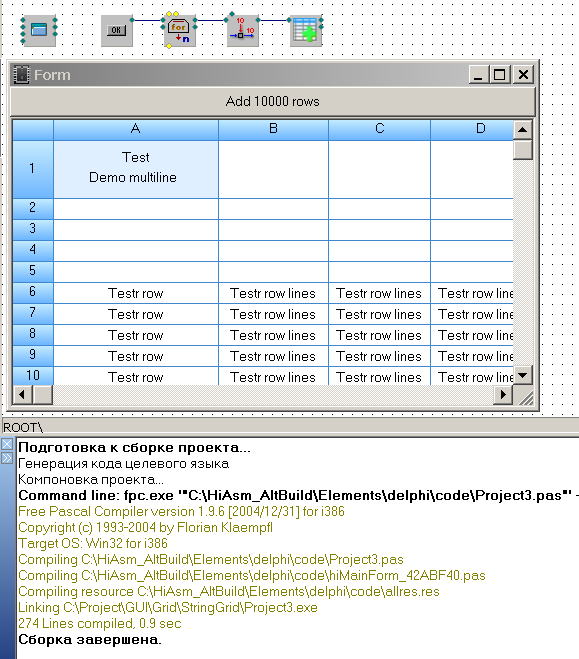This screenshot has width=579, height=659.
Task: Click horizontal scrollbar left arrow
Action: tap(23, 395)
